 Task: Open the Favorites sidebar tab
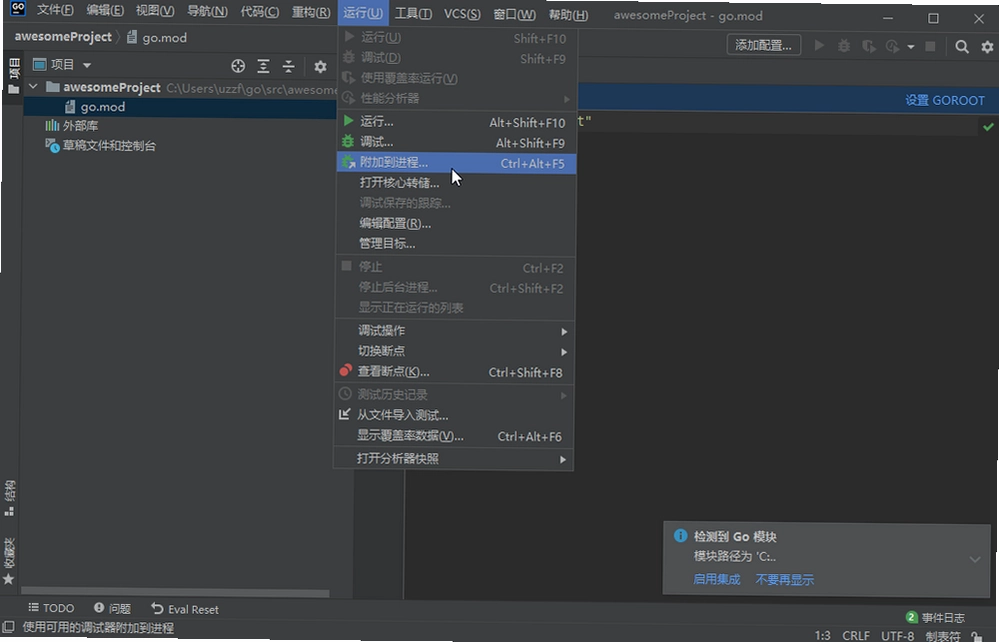[8, 561]
